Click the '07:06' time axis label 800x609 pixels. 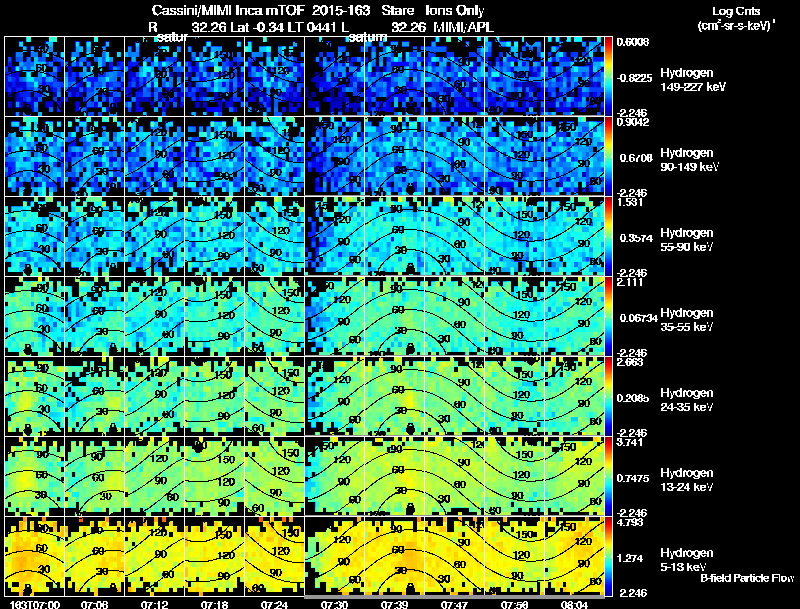94,604
